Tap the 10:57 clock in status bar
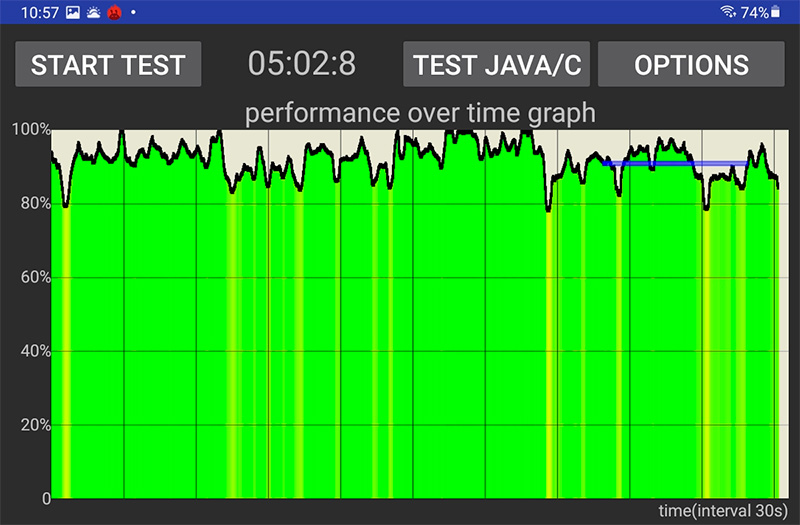 39,12
